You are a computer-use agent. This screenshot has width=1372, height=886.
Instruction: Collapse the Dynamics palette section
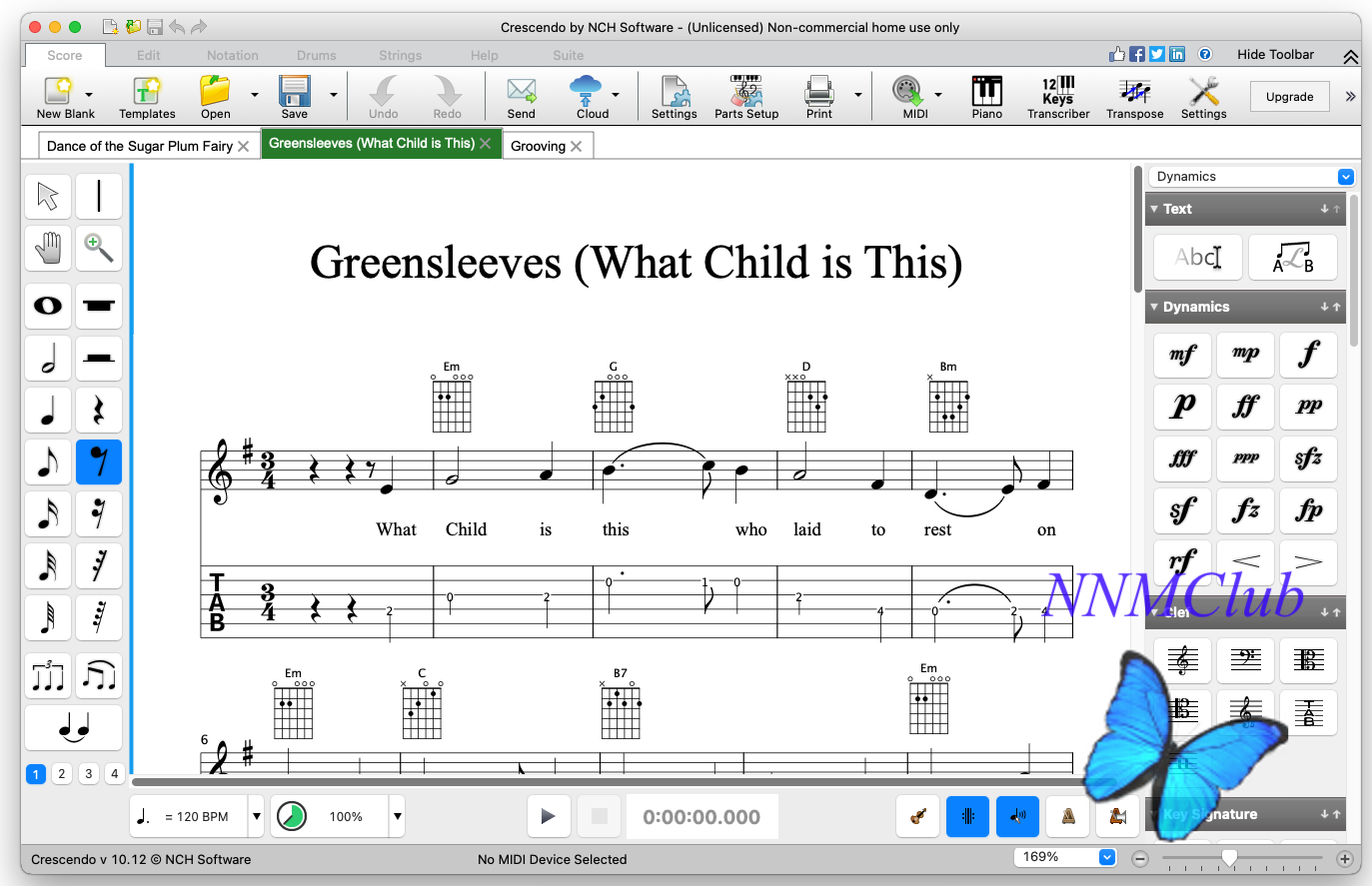[1154, 307]
